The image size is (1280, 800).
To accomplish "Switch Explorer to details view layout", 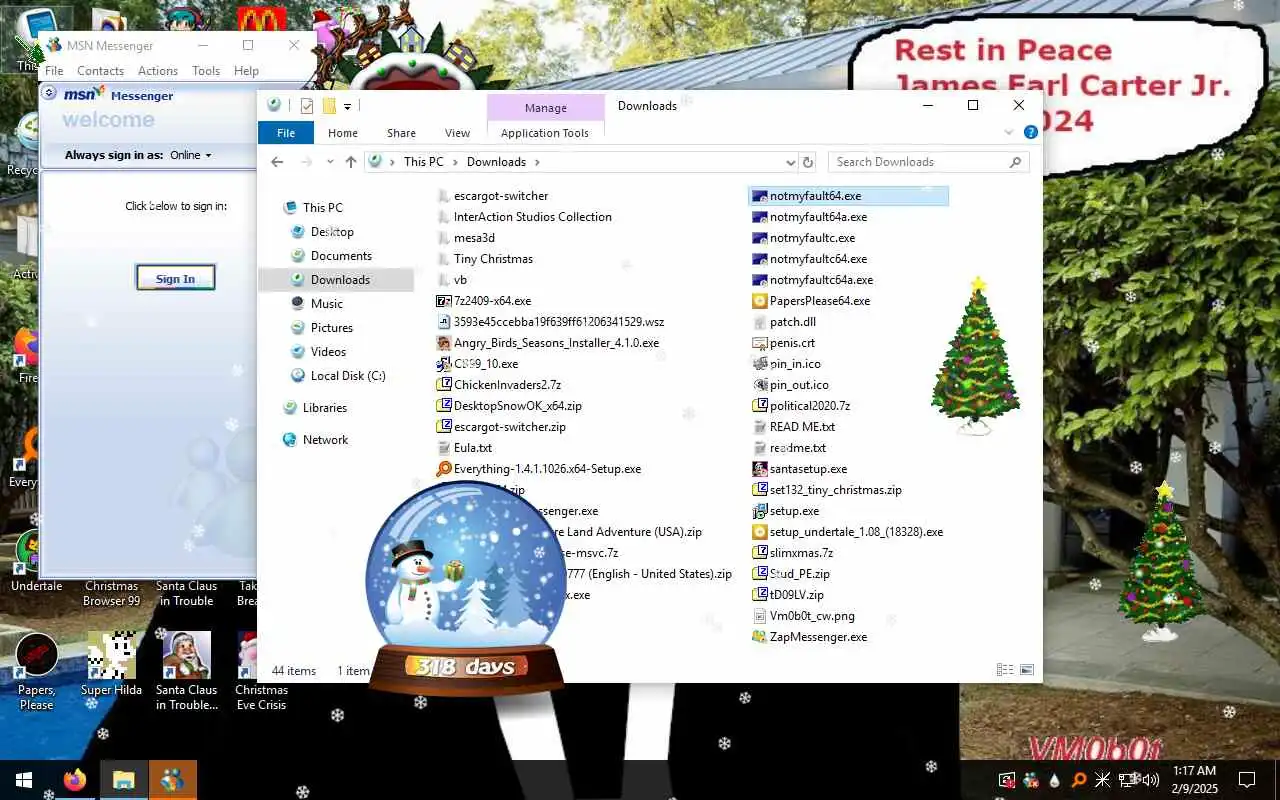I will [1004, 670].
